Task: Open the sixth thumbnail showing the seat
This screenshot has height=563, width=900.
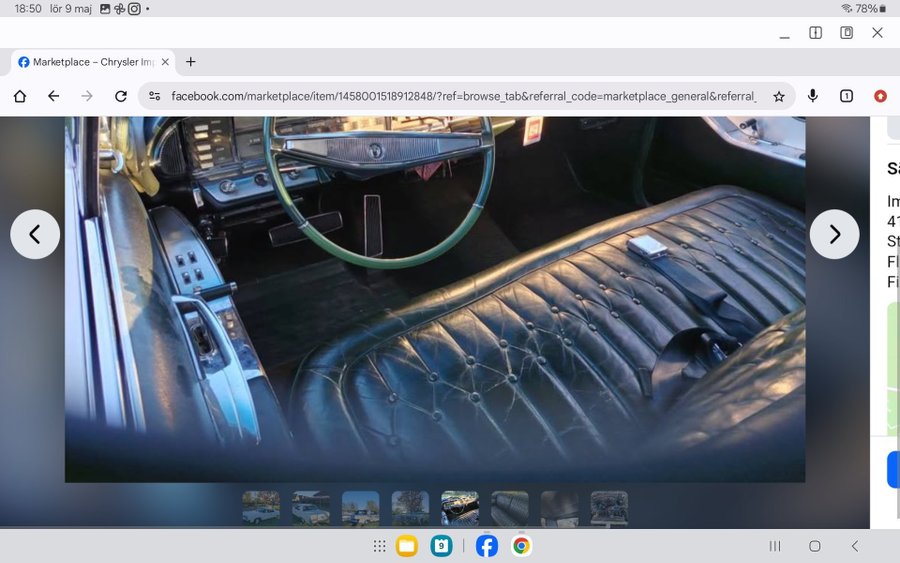Action: [x=510, y=508]
